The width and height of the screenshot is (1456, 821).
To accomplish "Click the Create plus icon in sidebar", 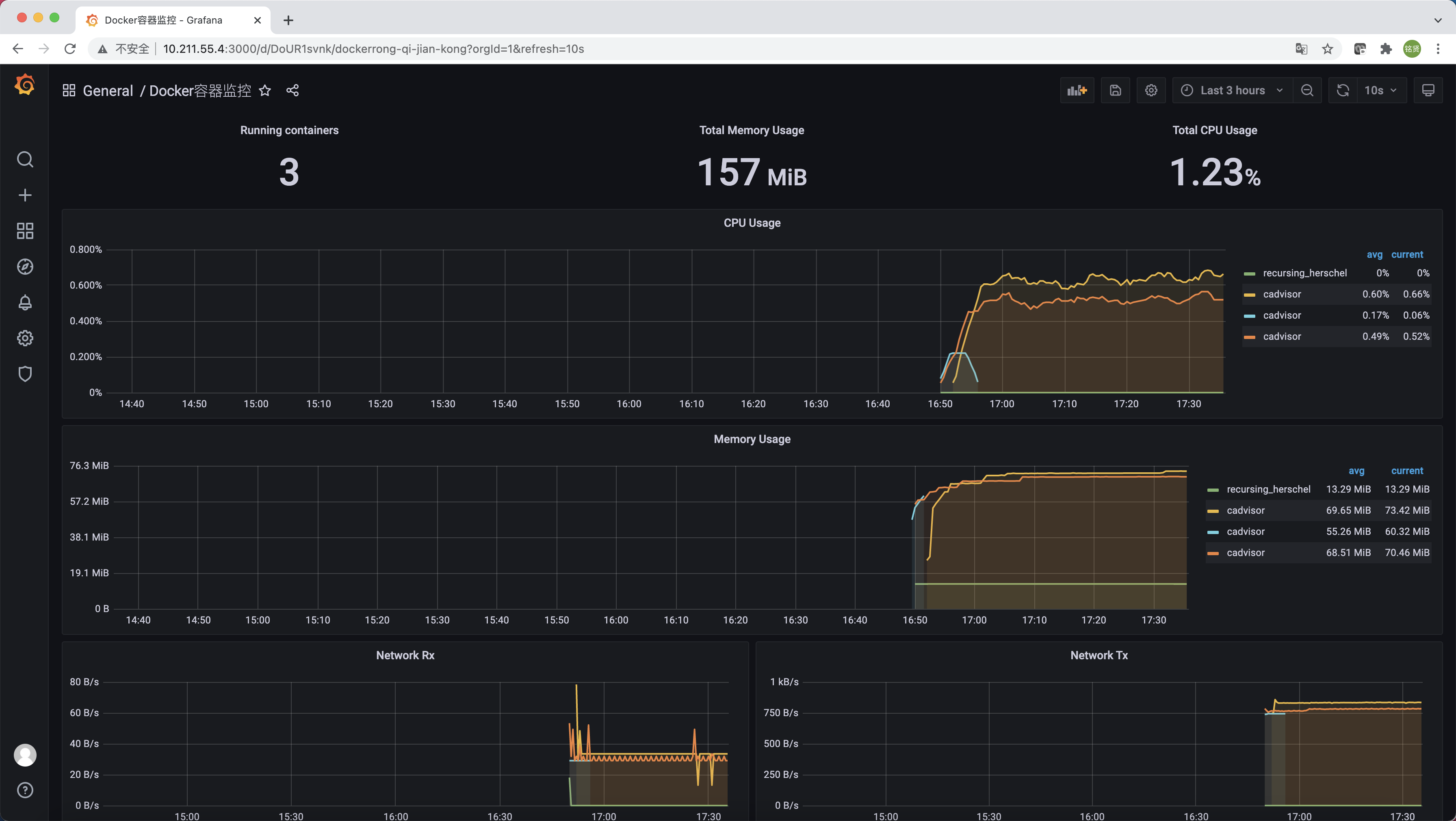I will coord(25,195).
